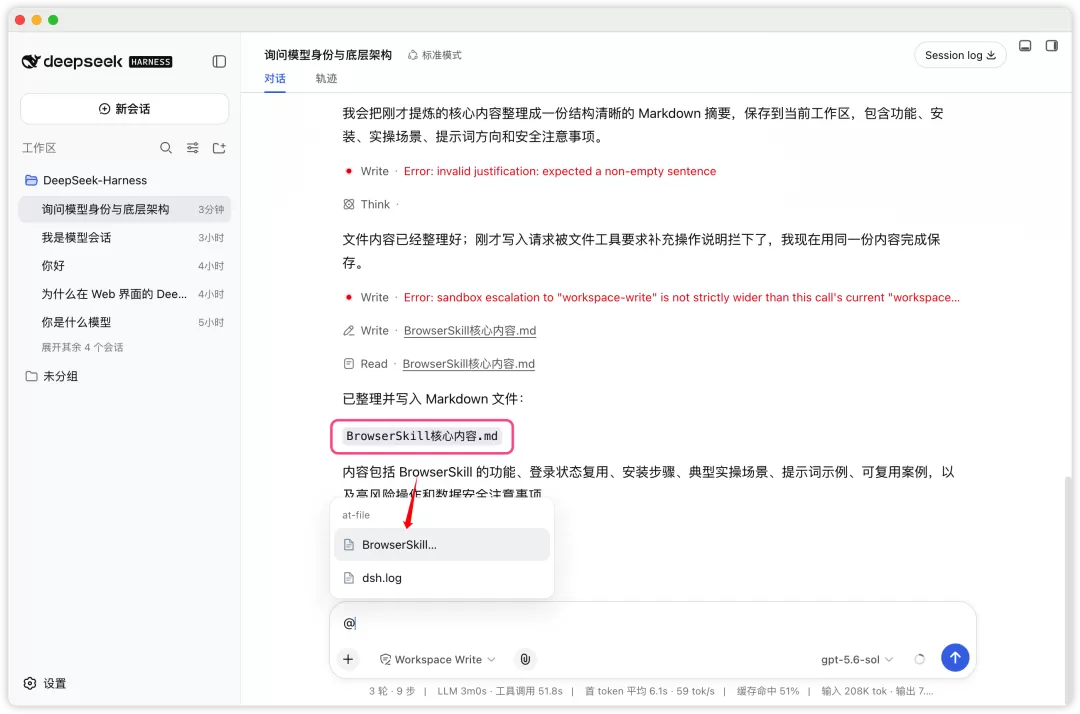Click the deepseek HARNESS logo
1080x714 pixels.
pos(97,62)
